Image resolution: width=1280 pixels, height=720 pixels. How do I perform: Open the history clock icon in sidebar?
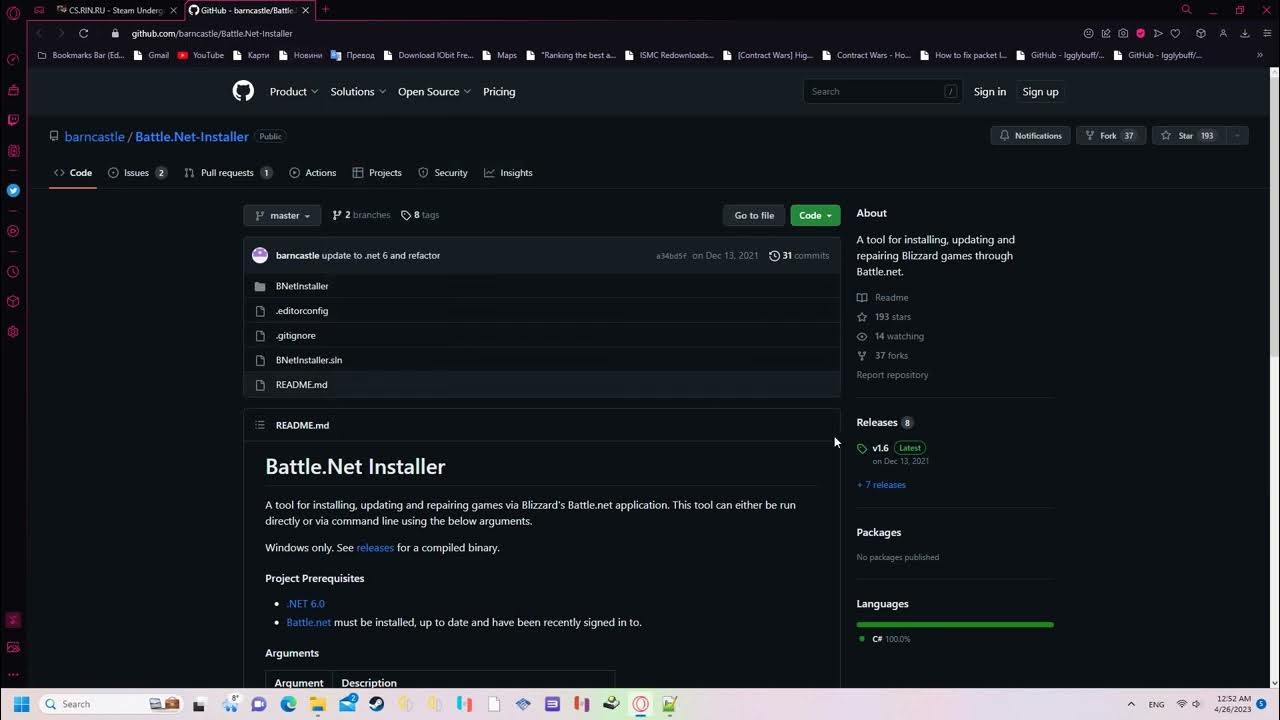[13, 272]
